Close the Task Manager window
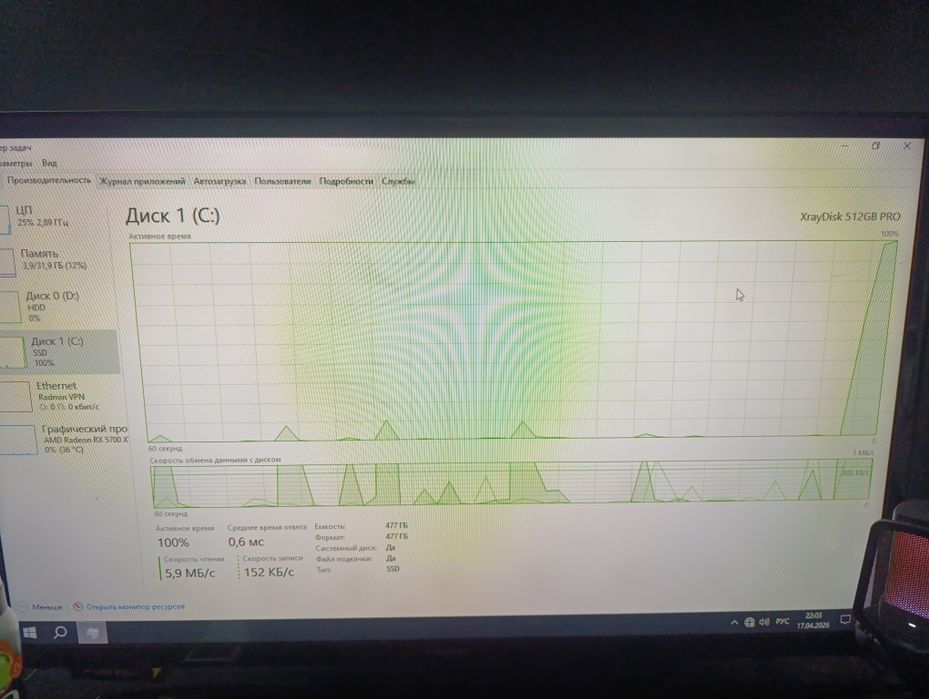Screen dimensions: 929x699 (906, 146)
